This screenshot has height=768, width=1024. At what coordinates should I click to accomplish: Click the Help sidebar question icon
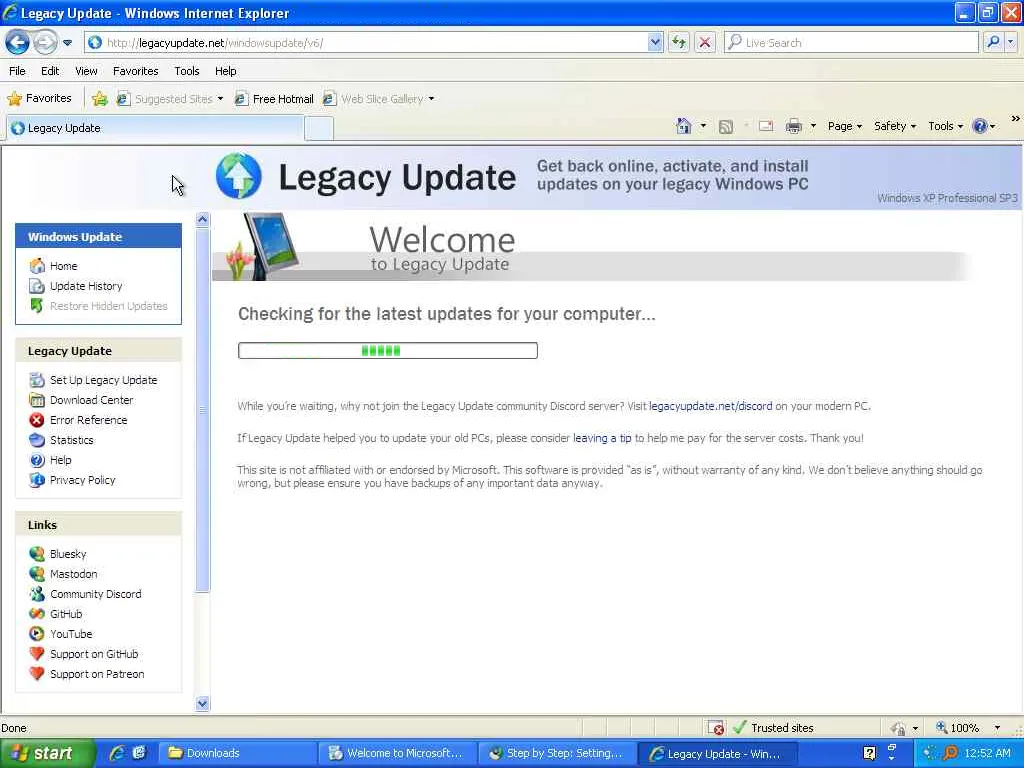click(x=37, y=460)
